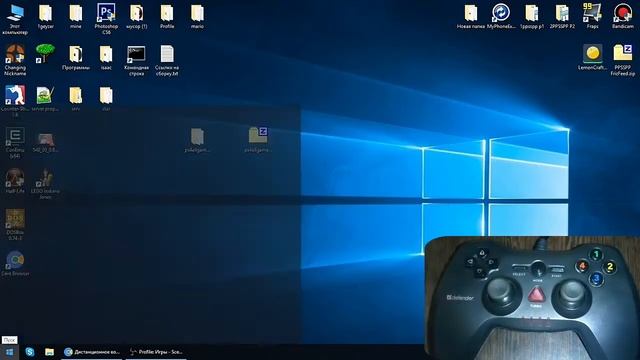
Task: Open the 1ppsspp p1 folder
Action: [532, 17]
